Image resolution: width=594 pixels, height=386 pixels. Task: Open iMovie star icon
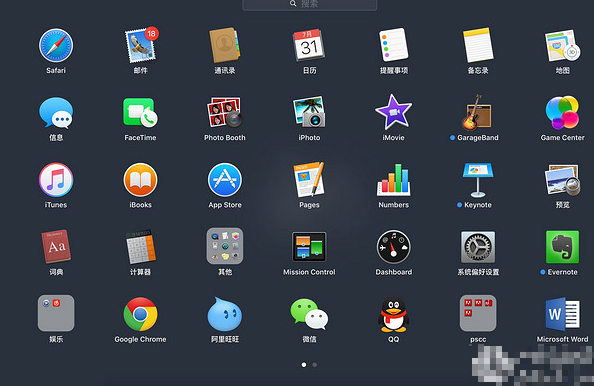394,113
